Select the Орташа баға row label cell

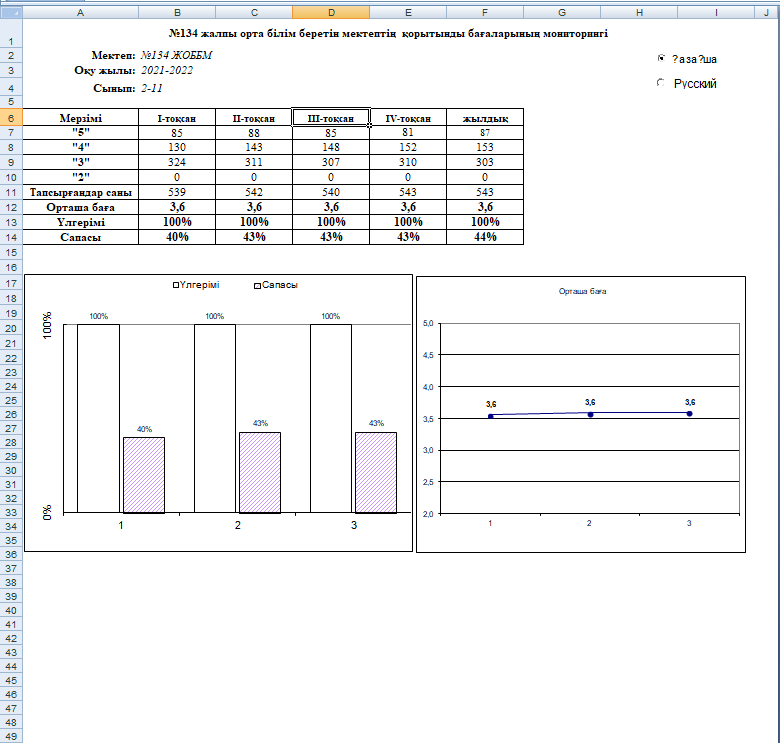[80, 206]
